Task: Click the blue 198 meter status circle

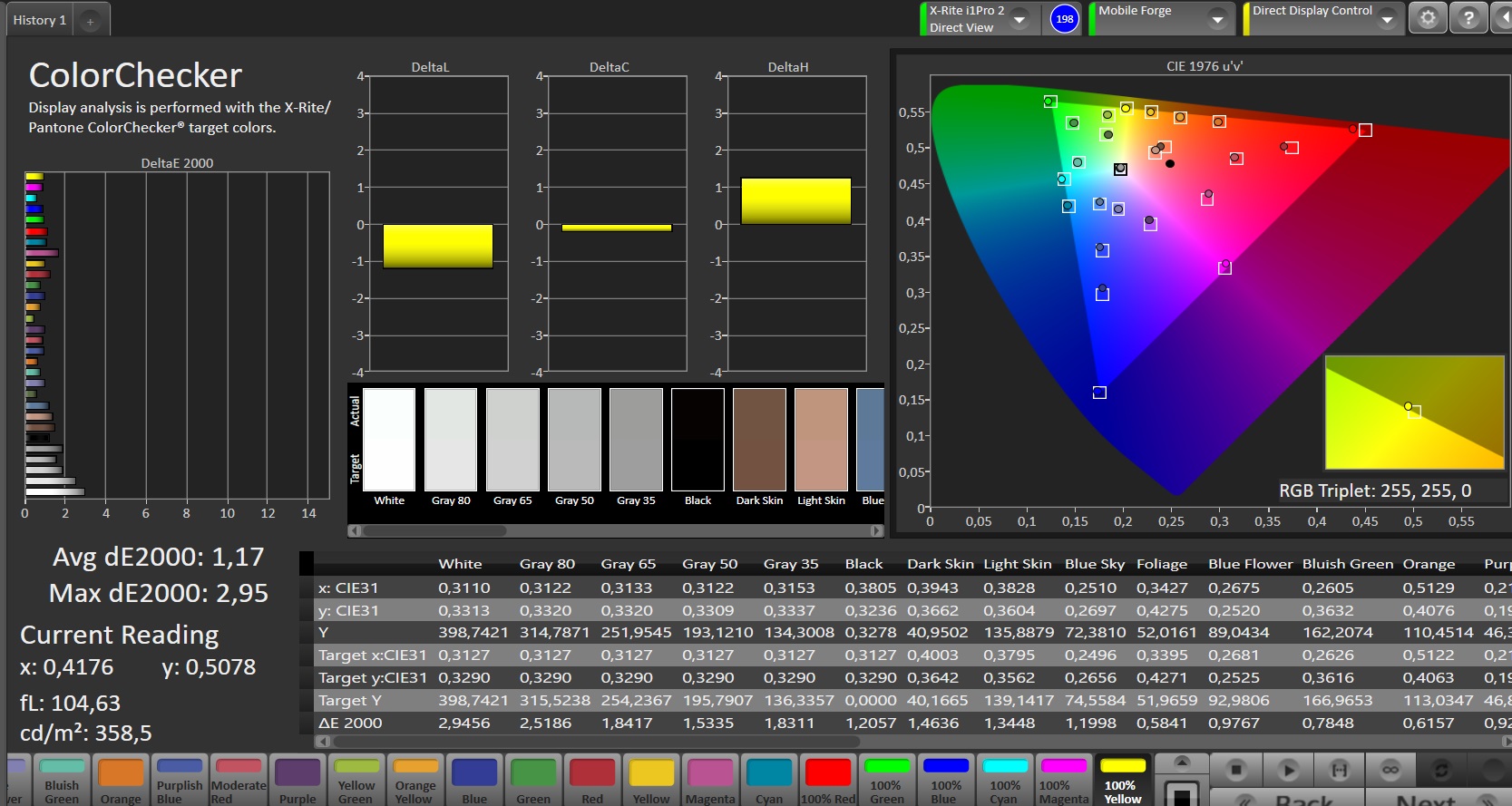Action: point(1065,19)
